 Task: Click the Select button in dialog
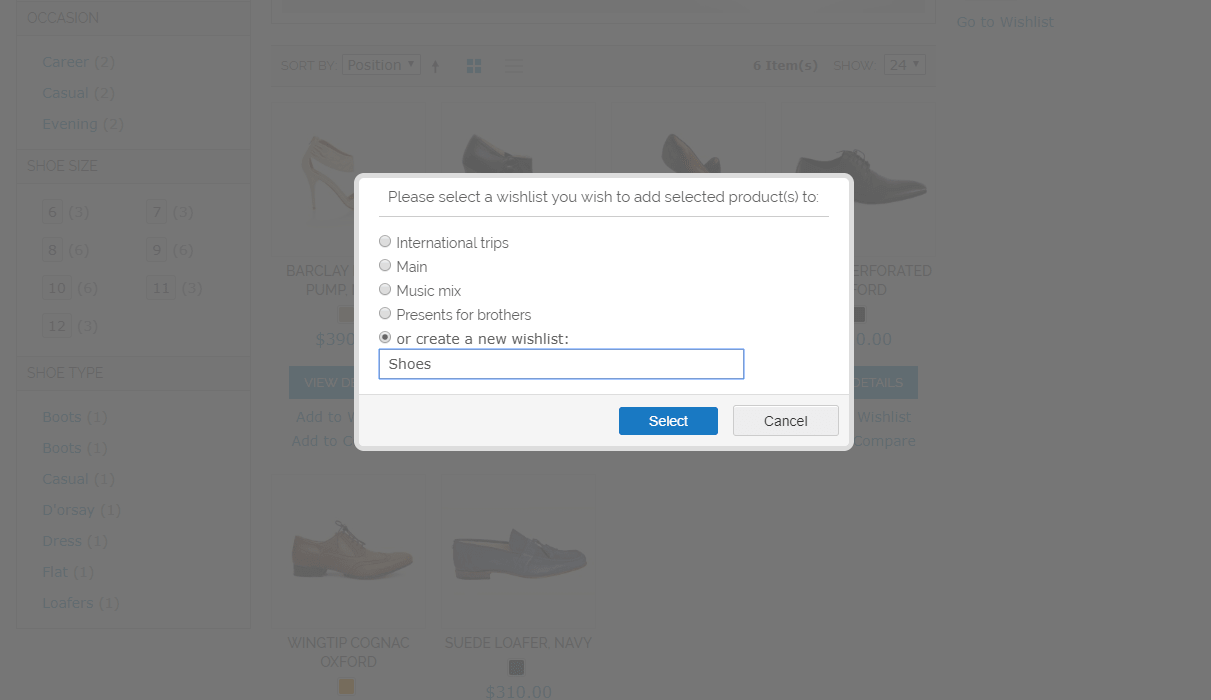click(668, 421)
